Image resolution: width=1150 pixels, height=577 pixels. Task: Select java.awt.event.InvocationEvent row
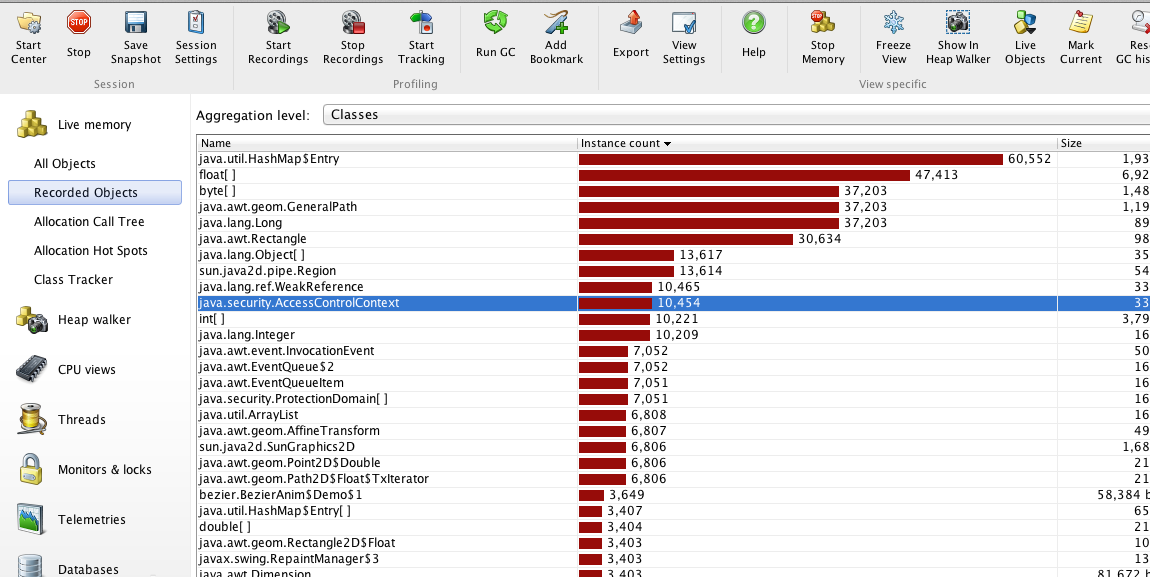(x=673, y=350)
